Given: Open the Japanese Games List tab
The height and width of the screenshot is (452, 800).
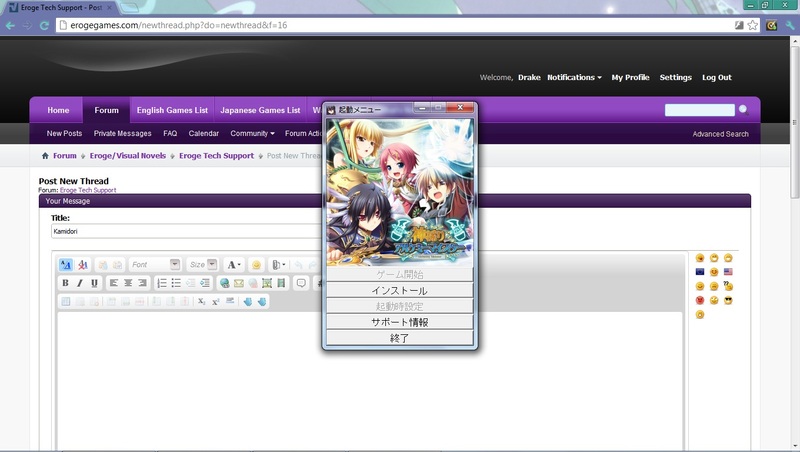Looking at the screenshot, I should click(260, 110).
